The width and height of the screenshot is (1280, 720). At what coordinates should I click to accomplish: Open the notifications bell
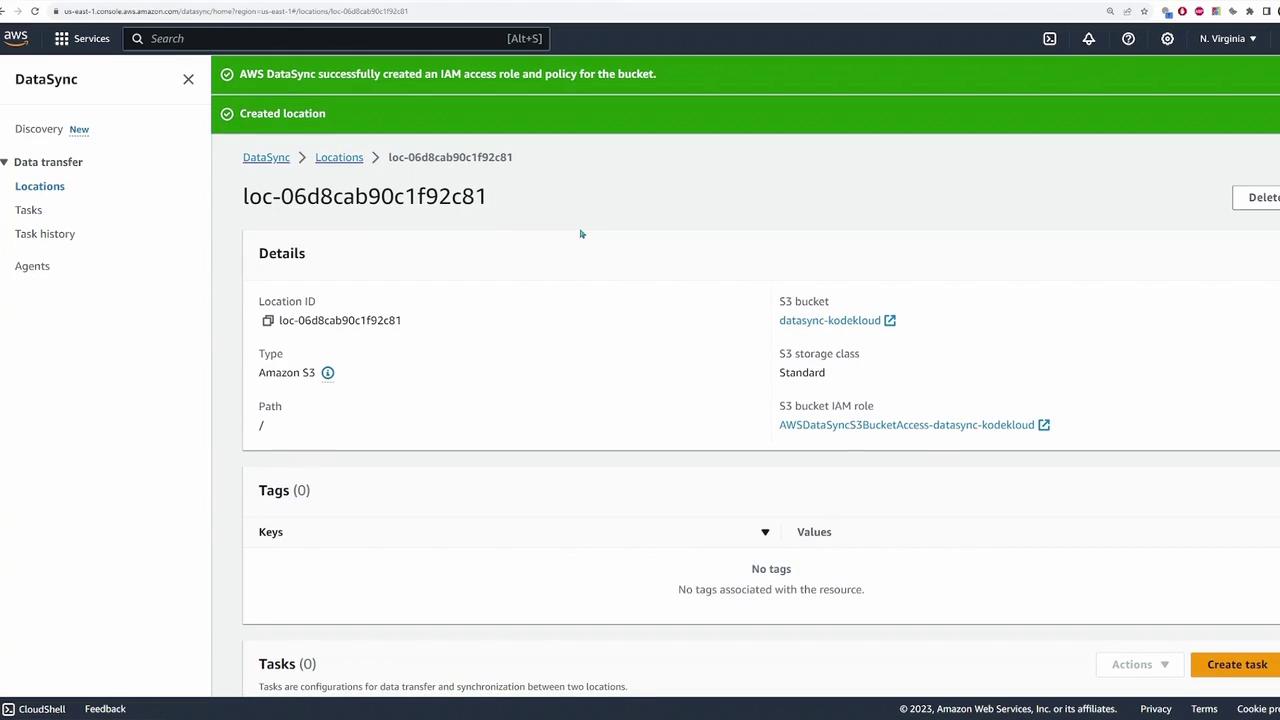click(x=1089, y=38)
